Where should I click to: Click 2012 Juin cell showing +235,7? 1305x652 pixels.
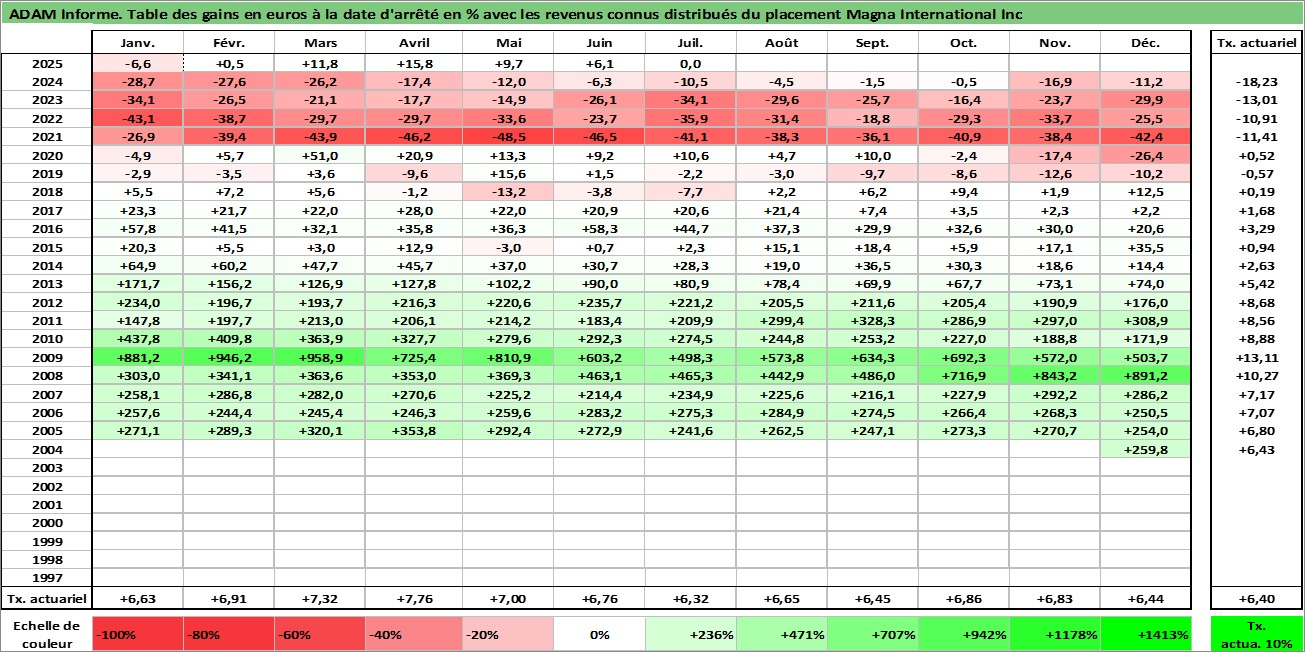click(x=599, y=302)
